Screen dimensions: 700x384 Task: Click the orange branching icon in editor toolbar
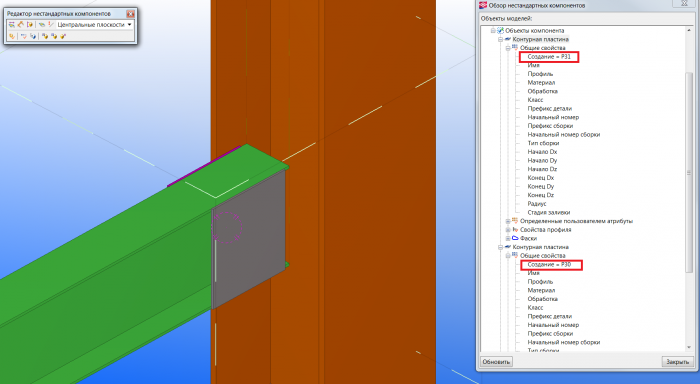[21, 24]
